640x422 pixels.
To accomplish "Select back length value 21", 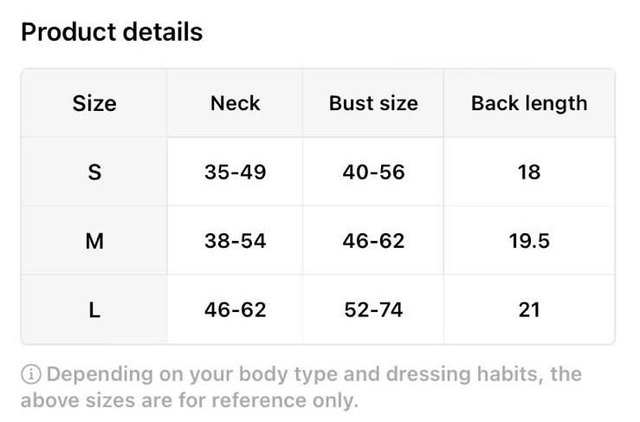I will click(529, 310).
